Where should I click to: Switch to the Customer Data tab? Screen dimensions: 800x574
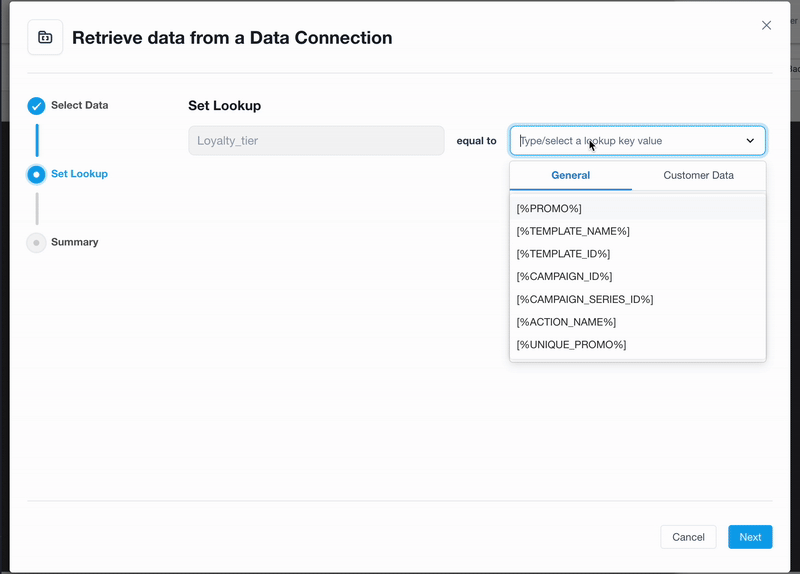[698, 176]
